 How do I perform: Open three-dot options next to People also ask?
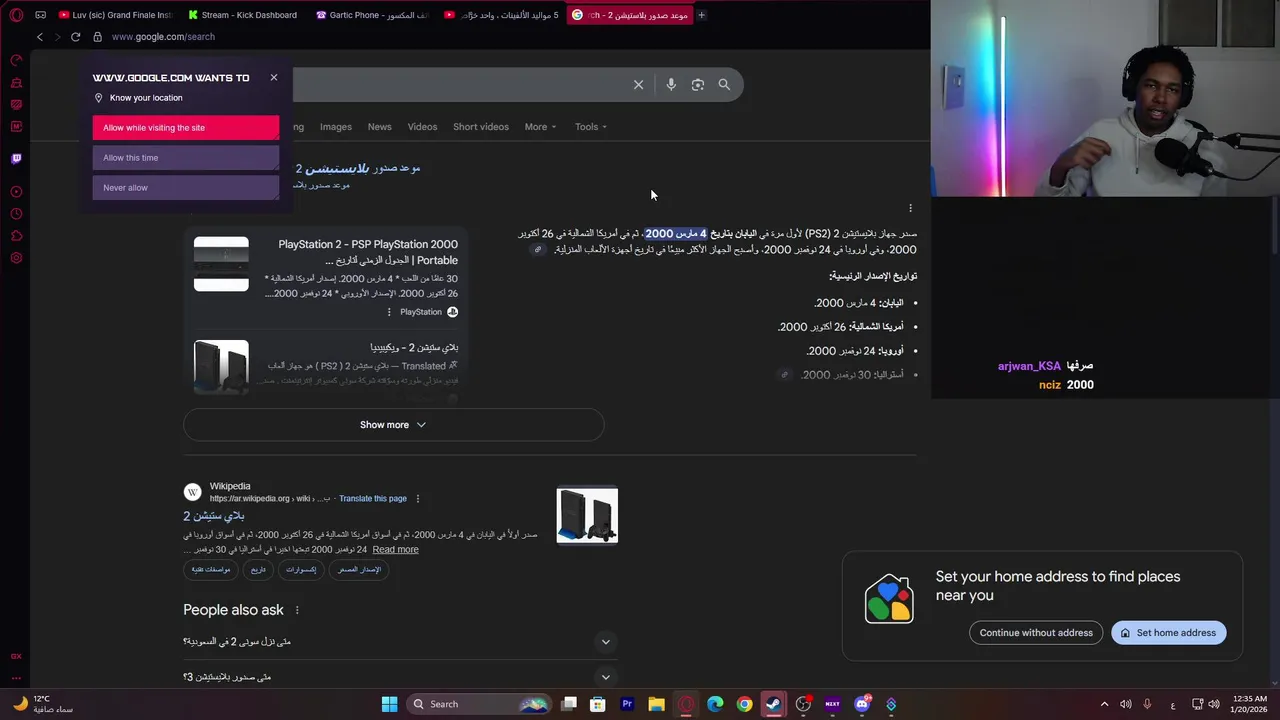297,610
